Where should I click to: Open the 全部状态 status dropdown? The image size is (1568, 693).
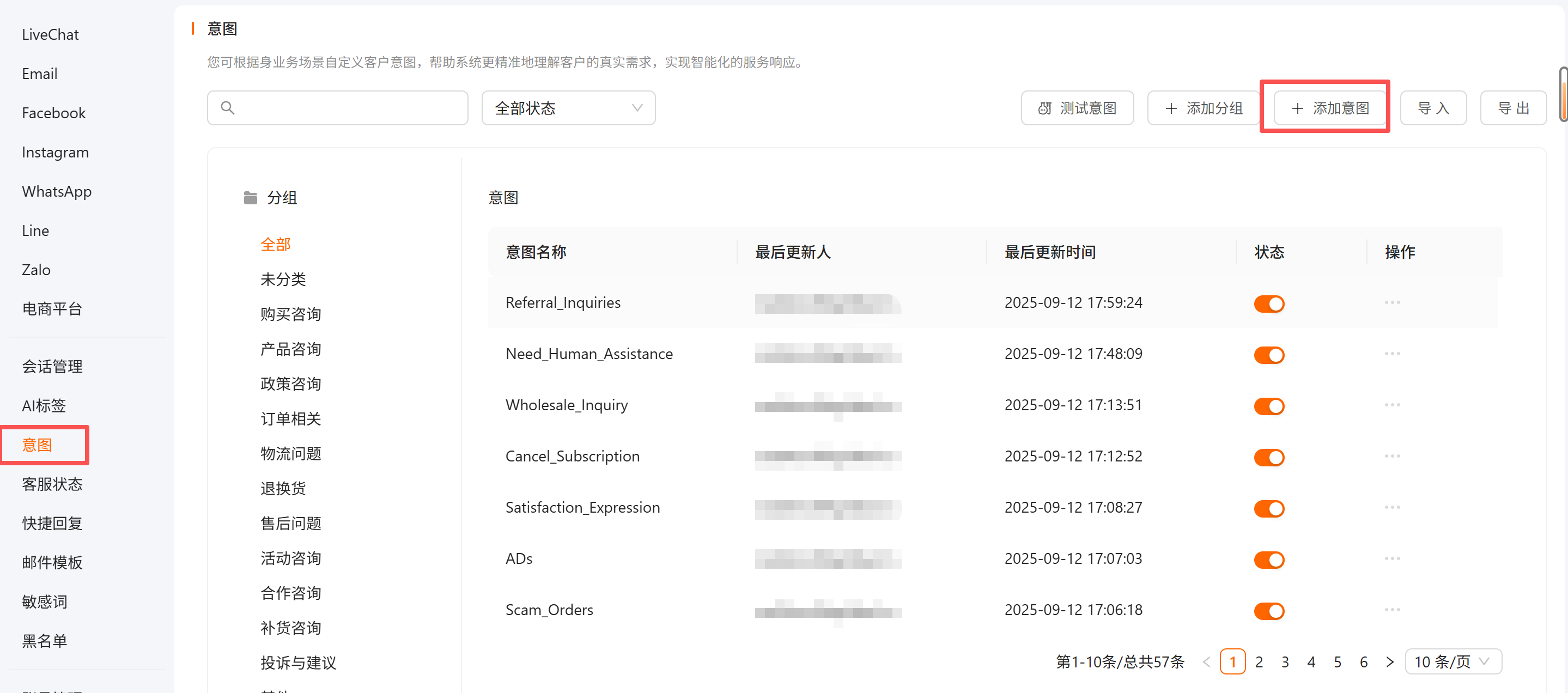pyautogui.click(x=568, y=108)
